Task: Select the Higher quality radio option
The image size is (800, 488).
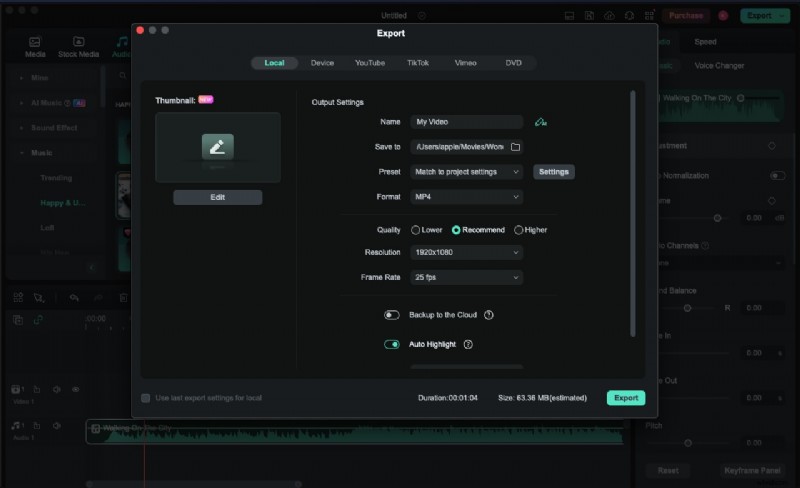Action: click(518, 230)
